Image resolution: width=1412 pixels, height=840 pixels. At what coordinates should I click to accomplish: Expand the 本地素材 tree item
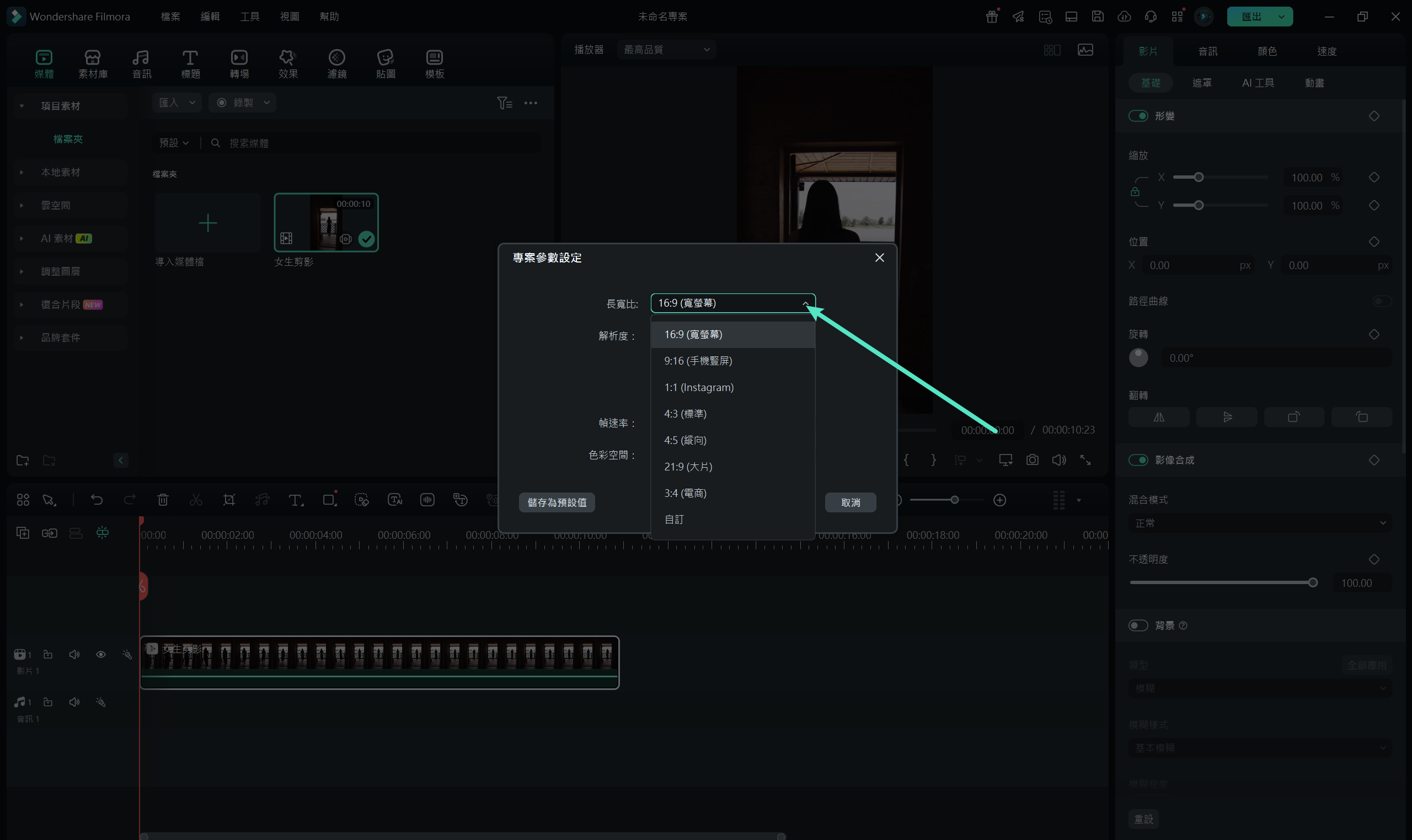(22, 172)
